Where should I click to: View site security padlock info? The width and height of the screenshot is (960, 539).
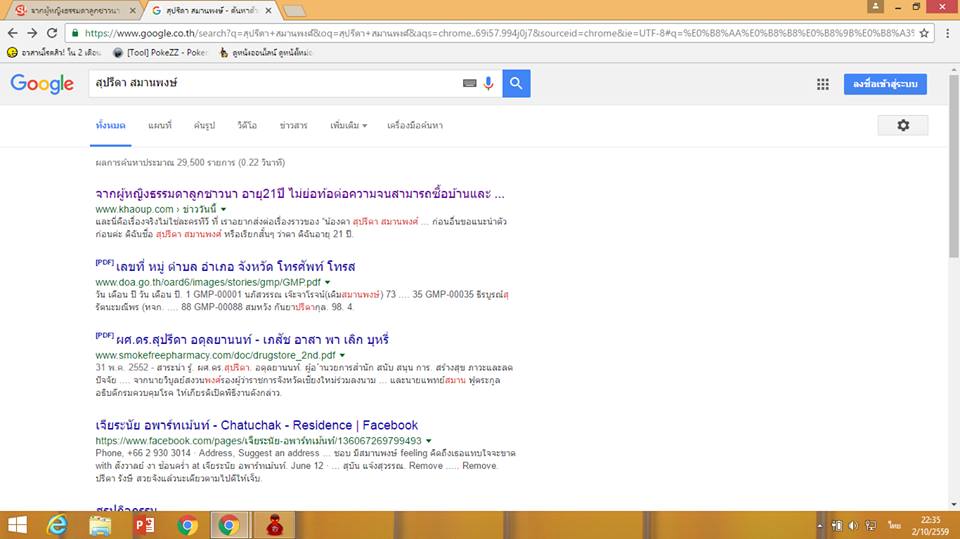75,33
